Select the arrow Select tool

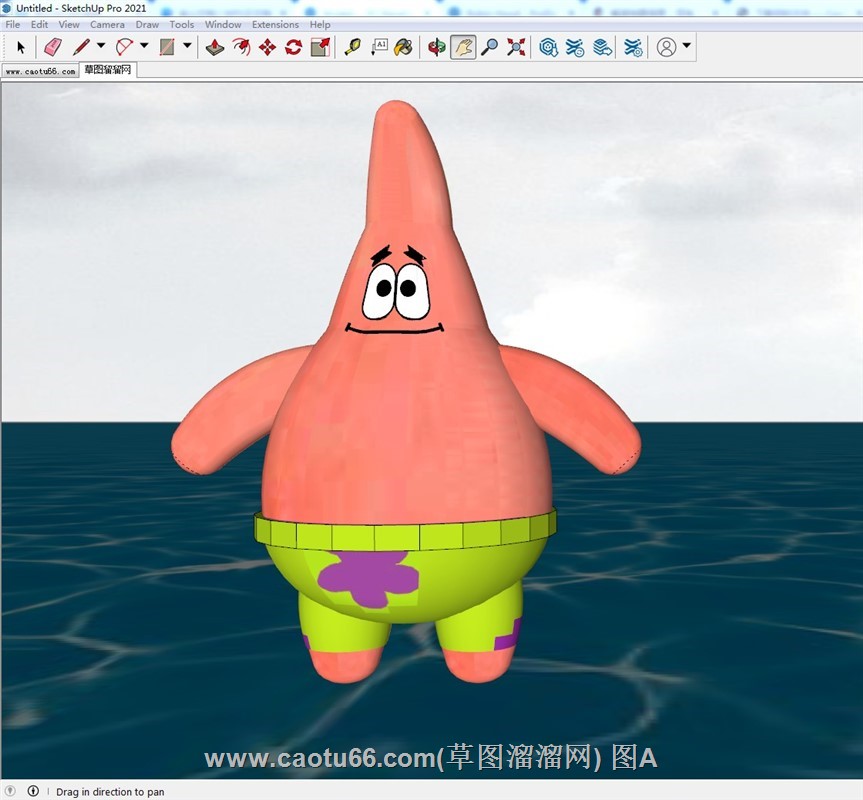tap(21, 47)
